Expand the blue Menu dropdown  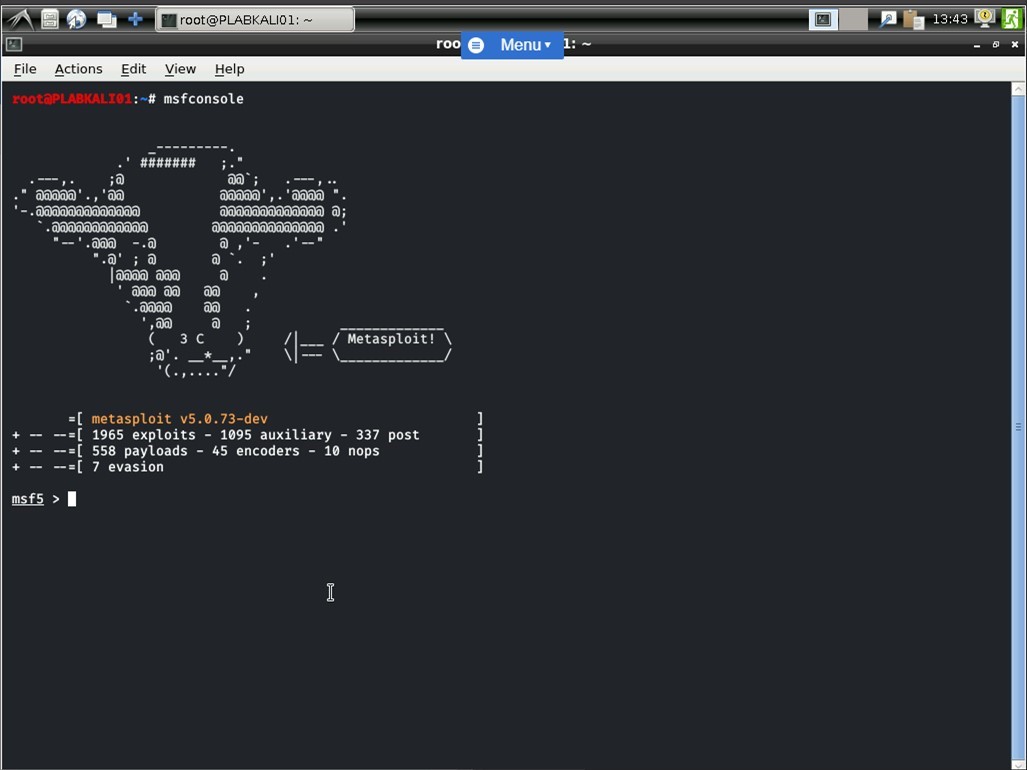512,45
